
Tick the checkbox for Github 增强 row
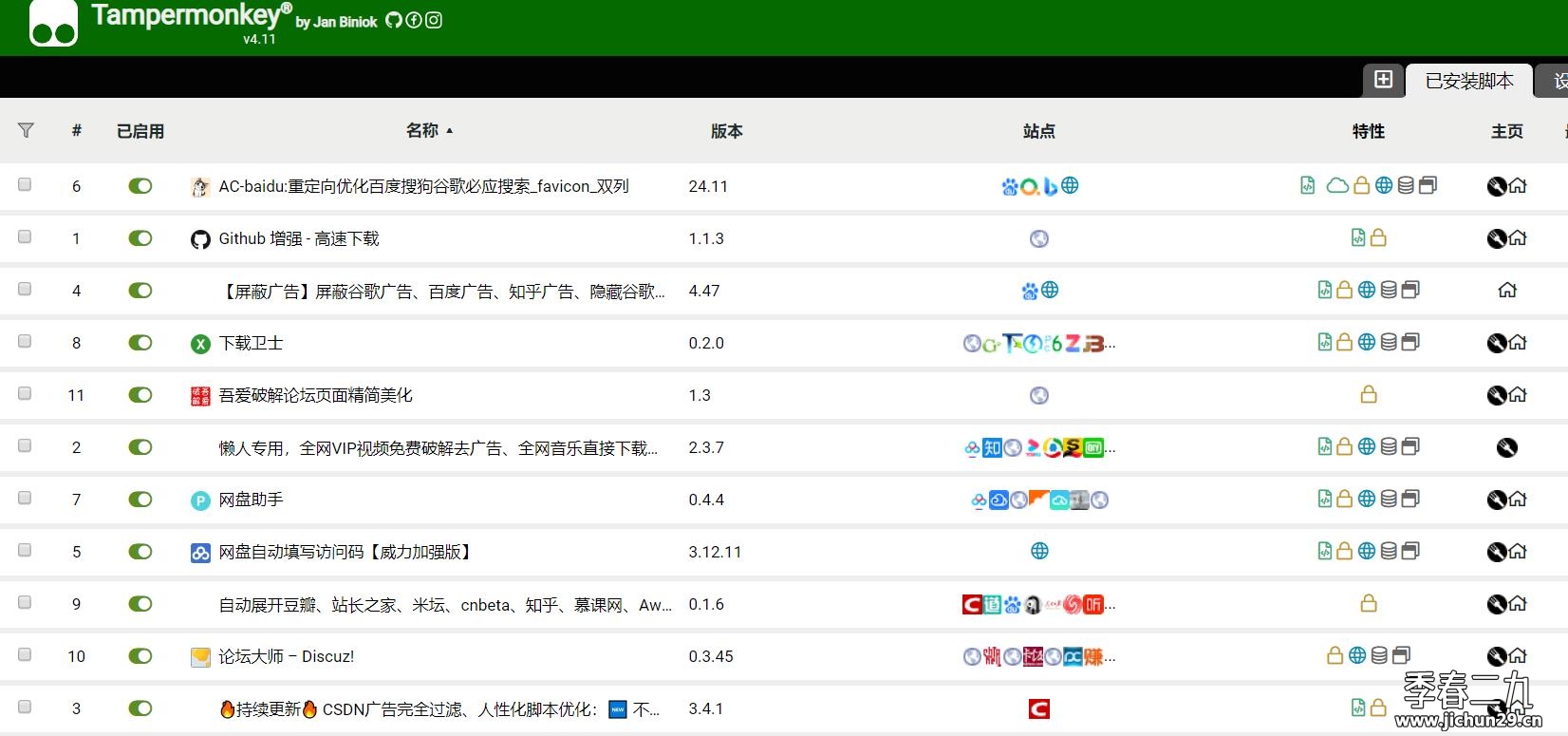click(x=25, y=237)
